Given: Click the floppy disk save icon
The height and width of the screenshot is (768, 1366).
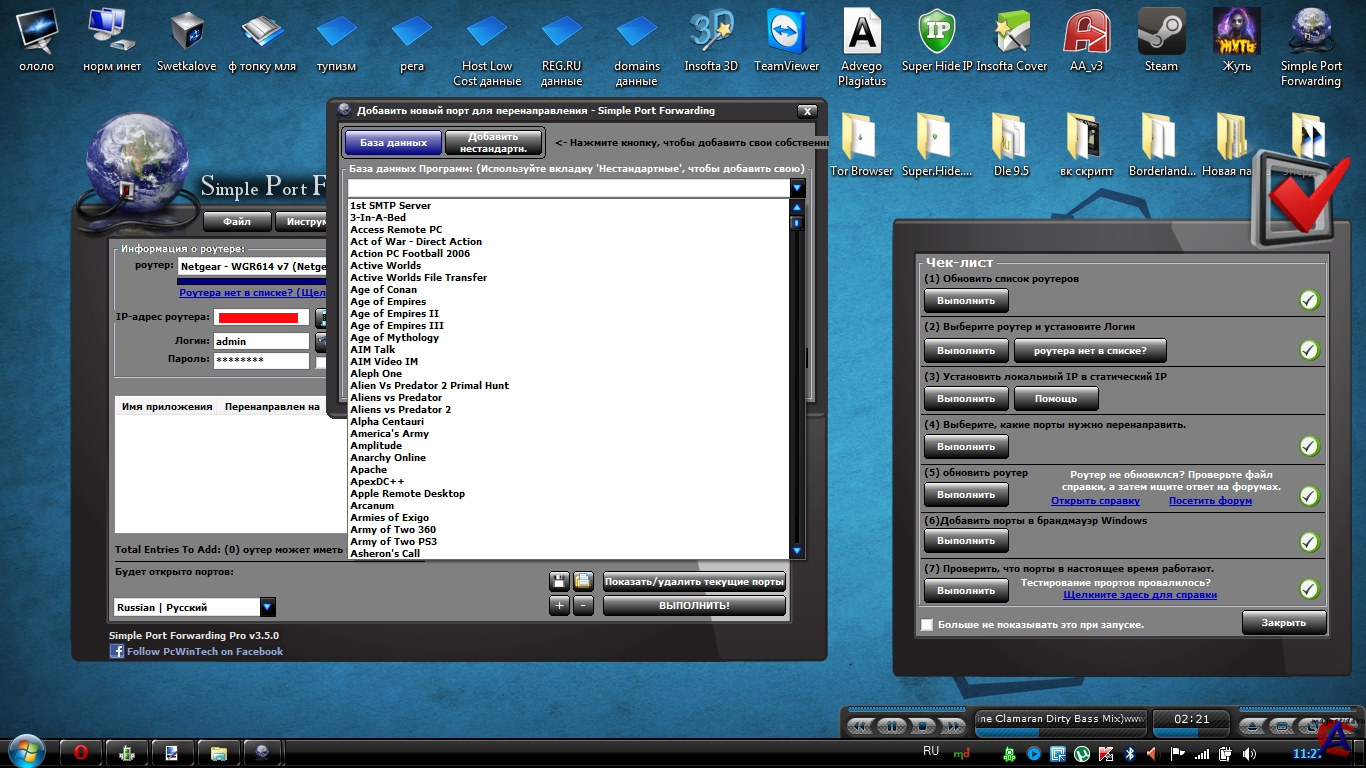Looking at the screenshot, I should click(x=559, y=581).
